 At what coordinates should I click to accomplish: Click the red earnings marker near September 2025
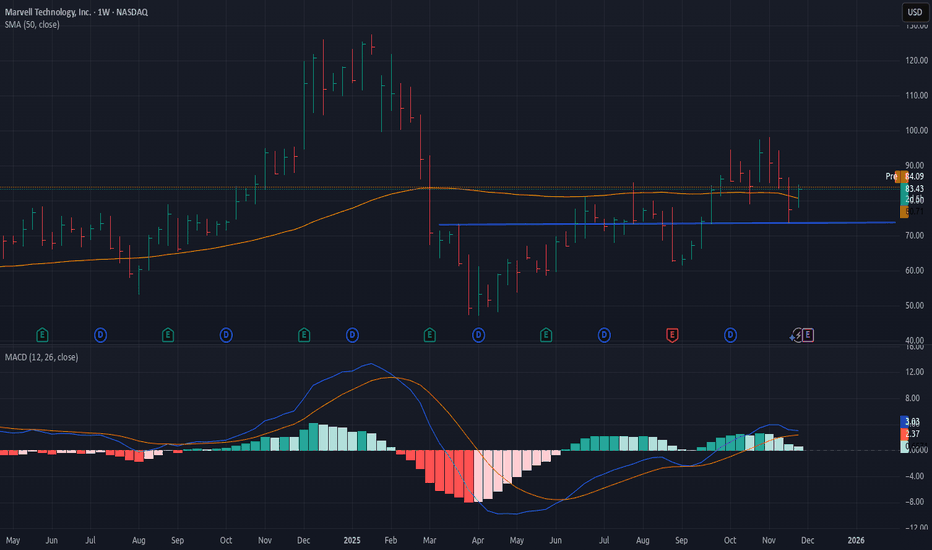click(x=672, y=333)
